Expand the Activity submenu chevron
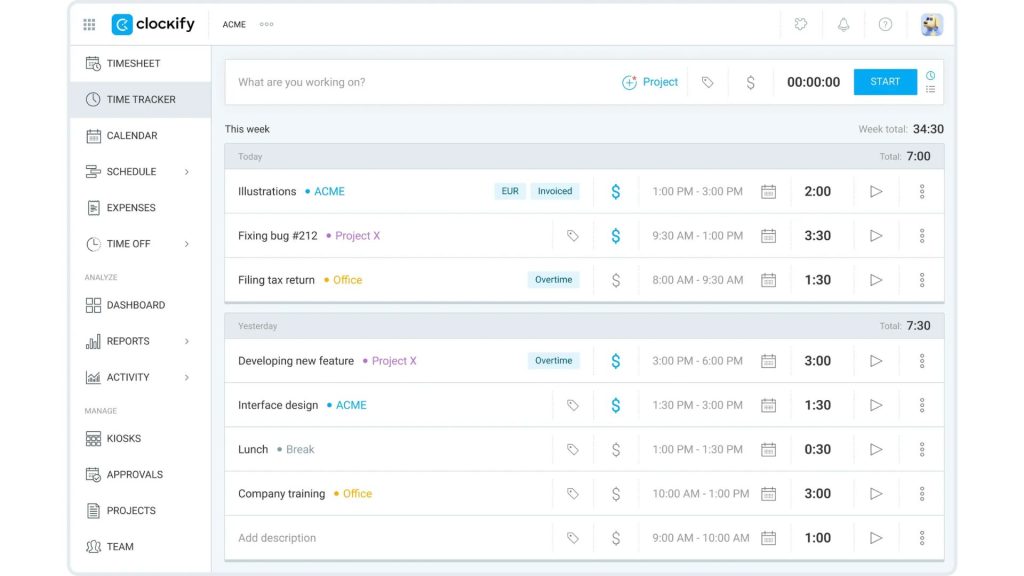This screenshot has width=1024, height=576. click(187, 377)
